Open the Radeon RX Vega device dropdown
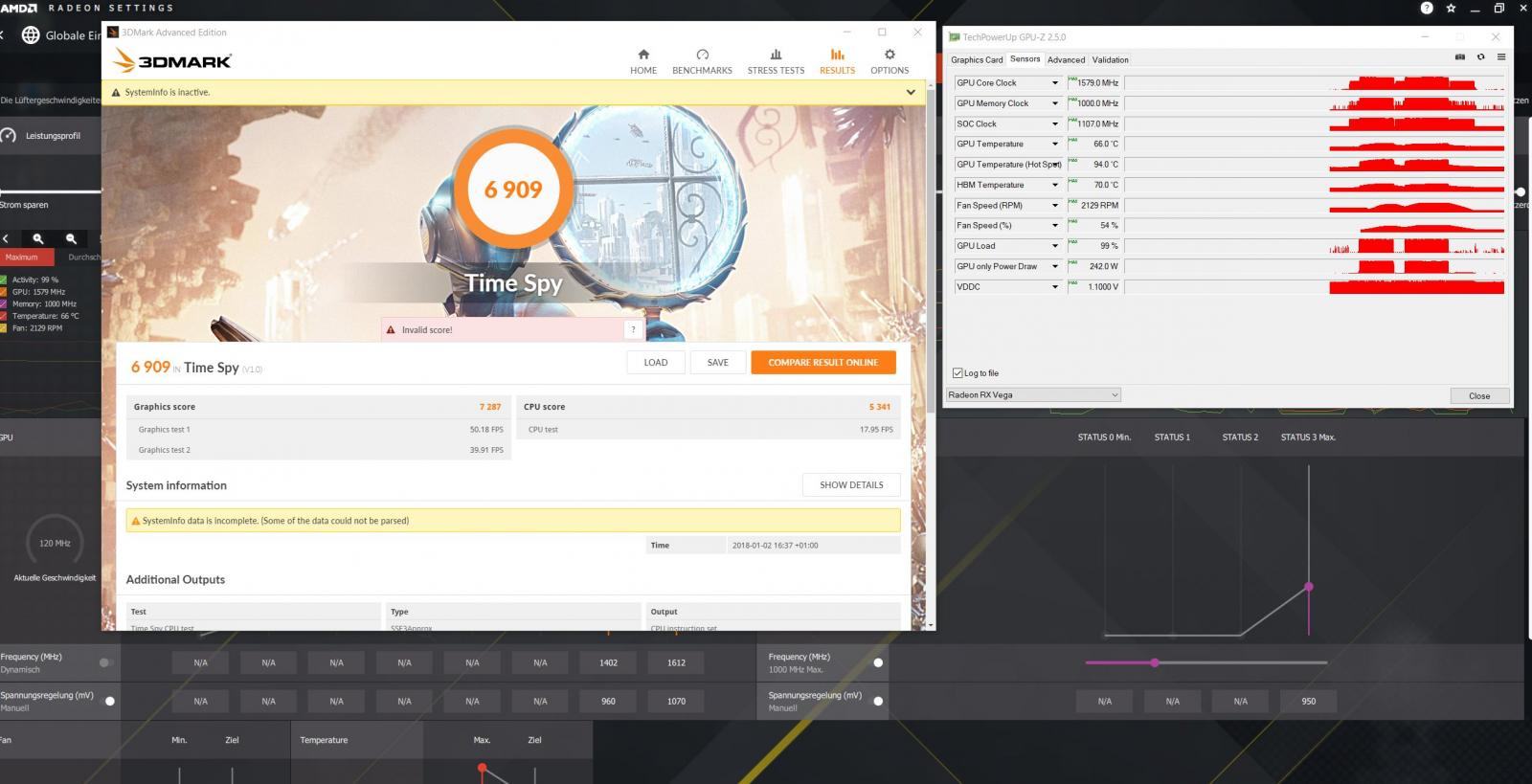 (x=1033, y=394)
